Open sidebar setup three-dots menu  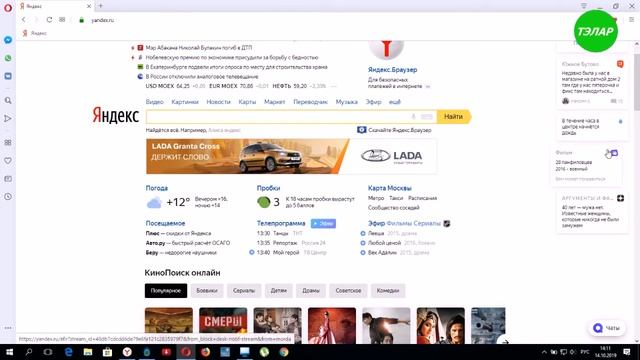pyautogui.click(x=8, y=328)
